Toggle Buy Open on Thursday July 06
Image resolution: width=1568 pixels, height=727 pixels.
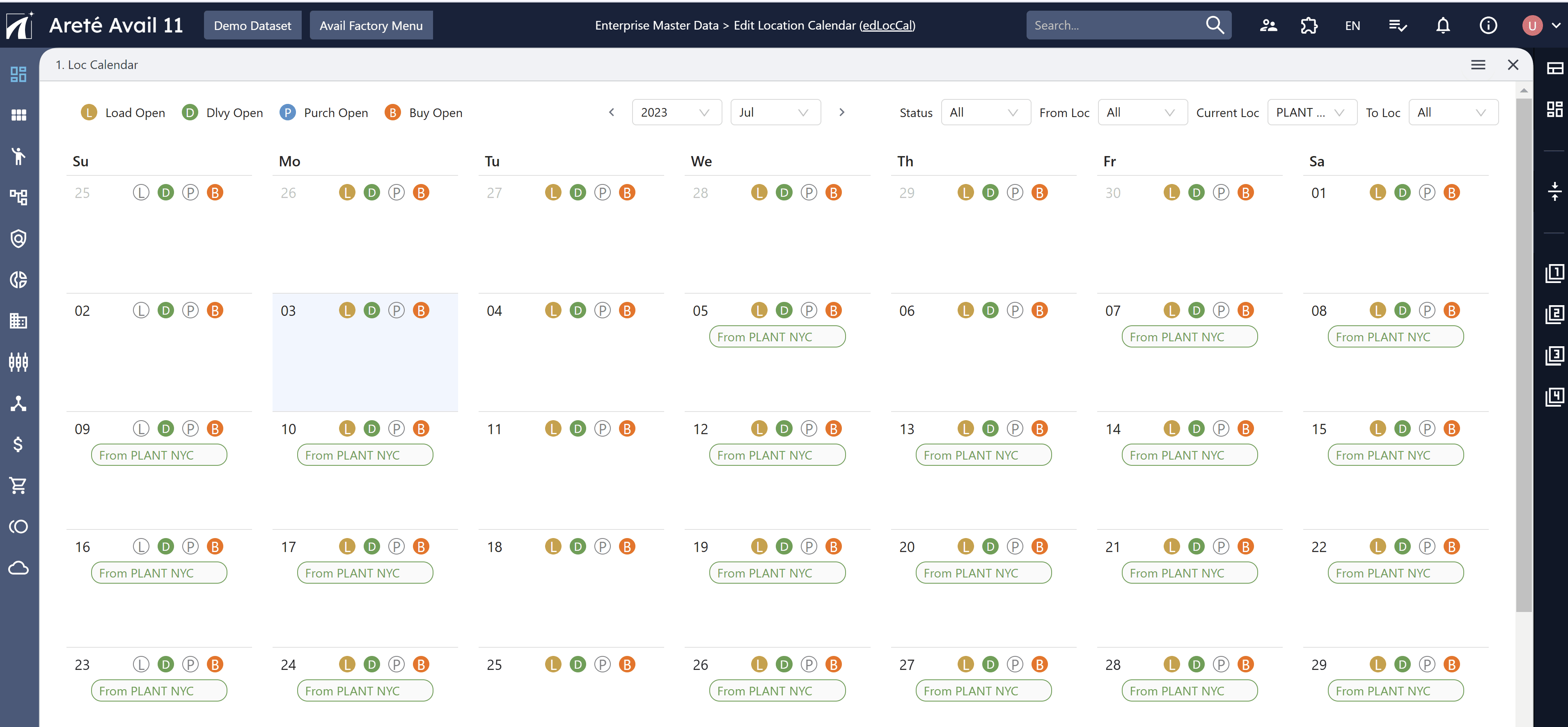coord(1039,311)
